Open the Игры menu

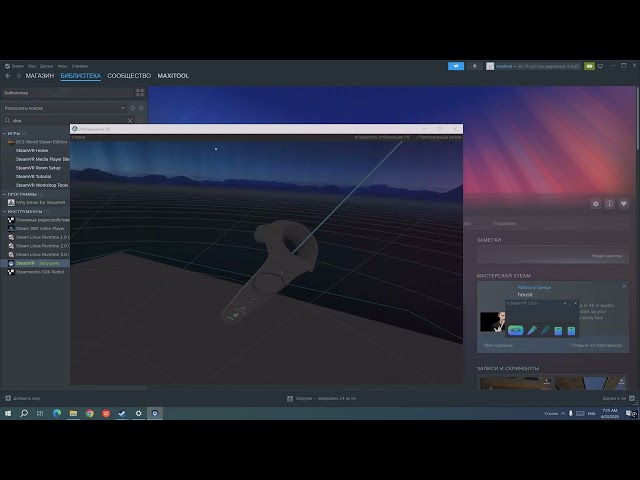click(x=62, y=66)
